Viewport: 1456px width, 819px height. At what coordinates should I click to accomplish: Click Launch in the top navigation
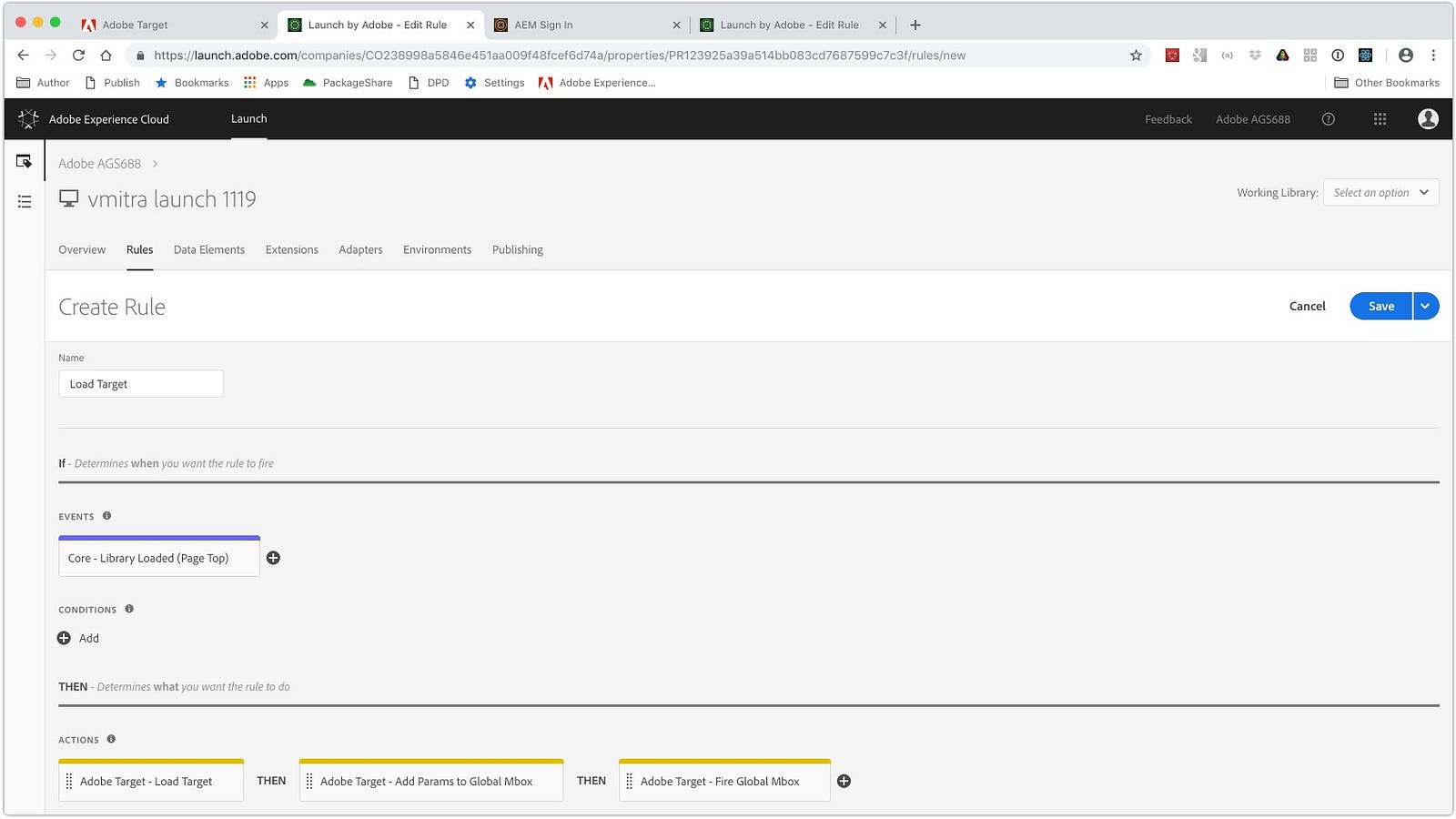[x=248, y=118]
